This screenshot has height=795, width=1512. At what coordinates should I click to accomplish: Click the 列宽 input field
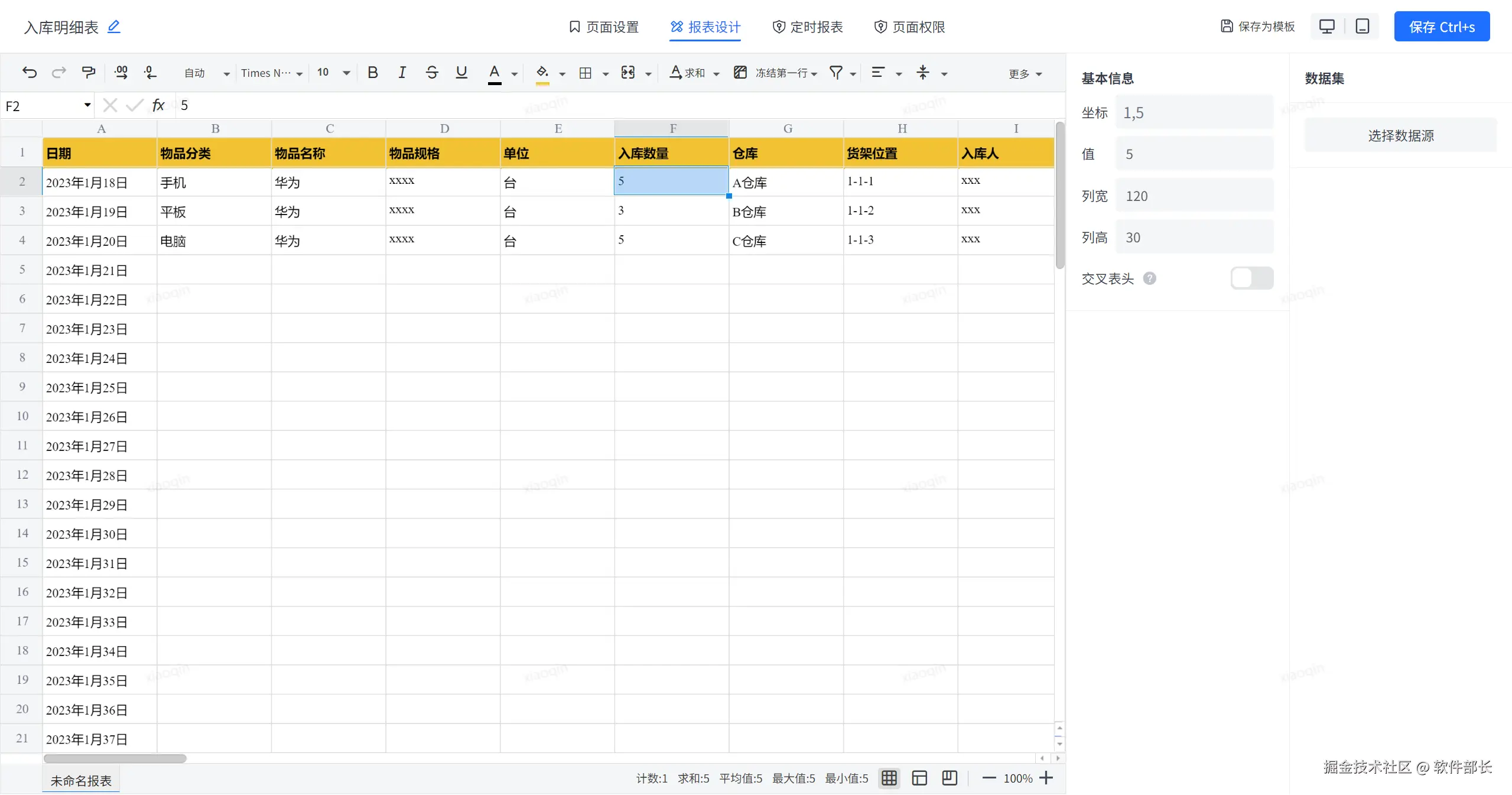point(1194,196)
